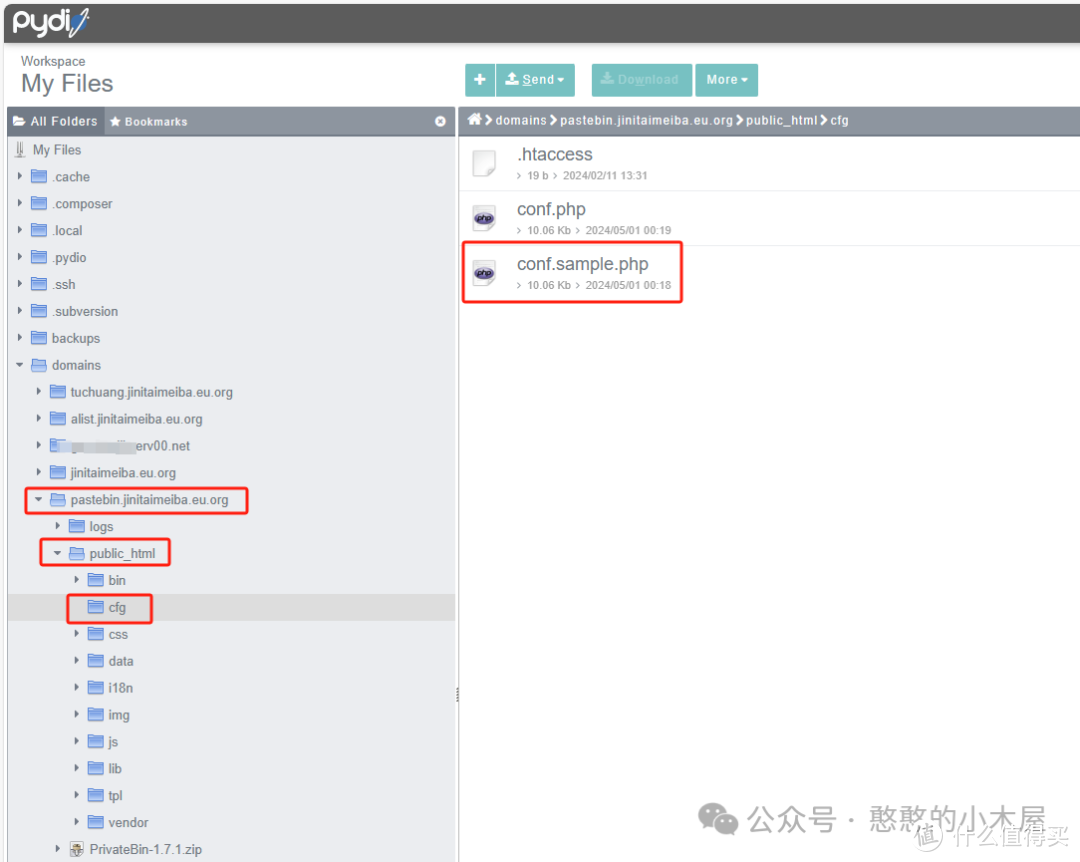The image size is (1080, 862).
Task: Open the lib folder in tree
Action: [x=114, y=768]
